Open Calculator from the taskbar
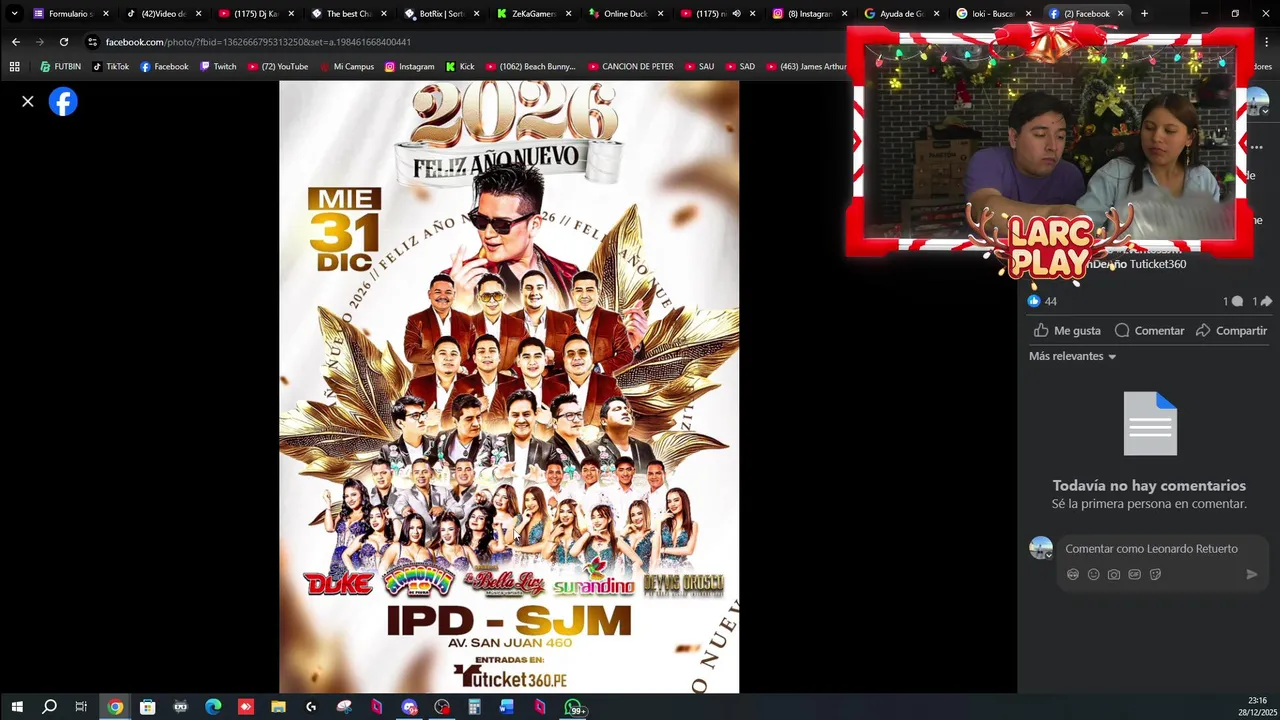Viewport: 1280px width, 720px height. pos(474,707)
